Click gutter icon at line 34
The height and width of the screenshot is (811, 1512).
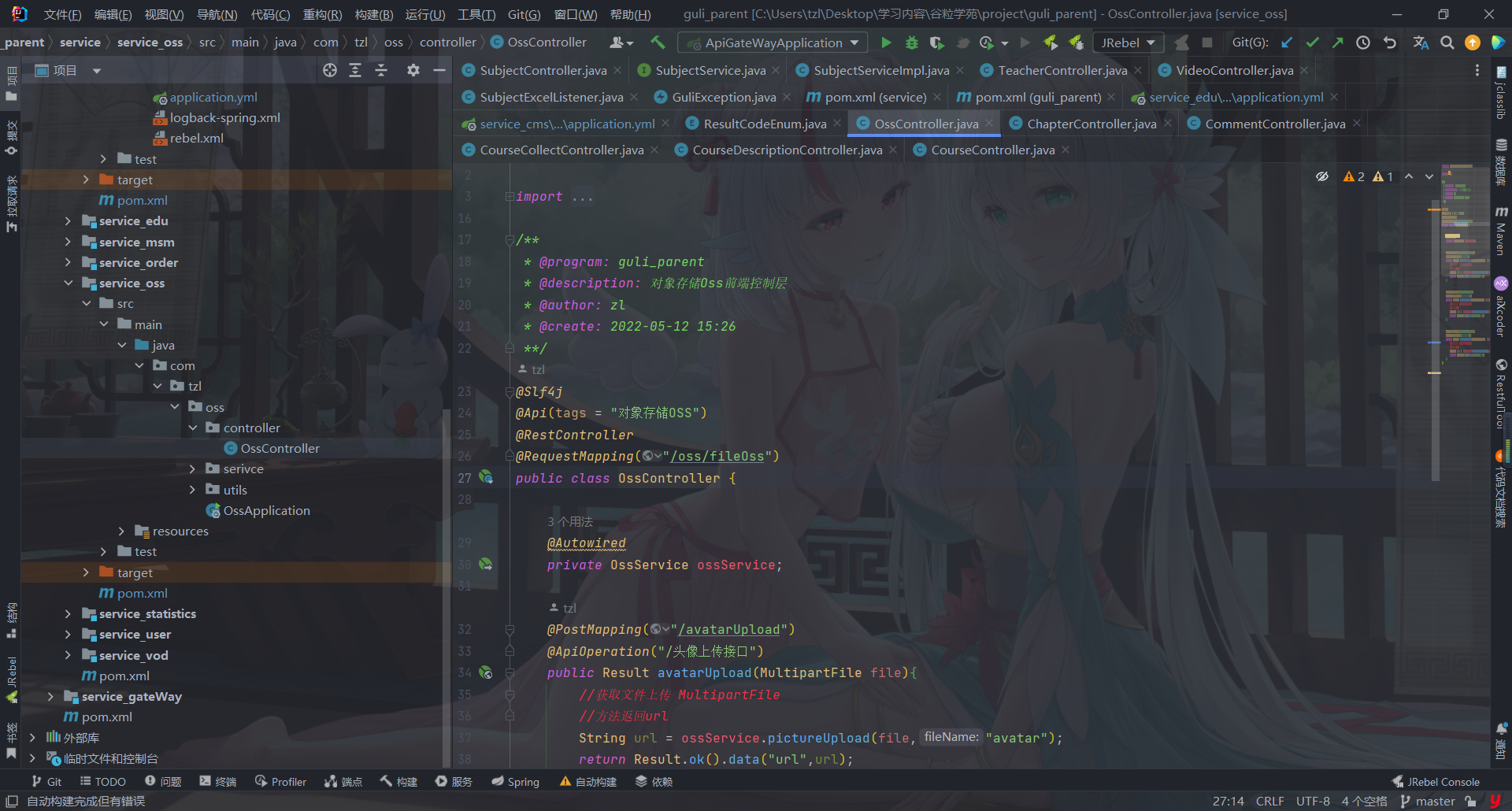coord(487,672)
